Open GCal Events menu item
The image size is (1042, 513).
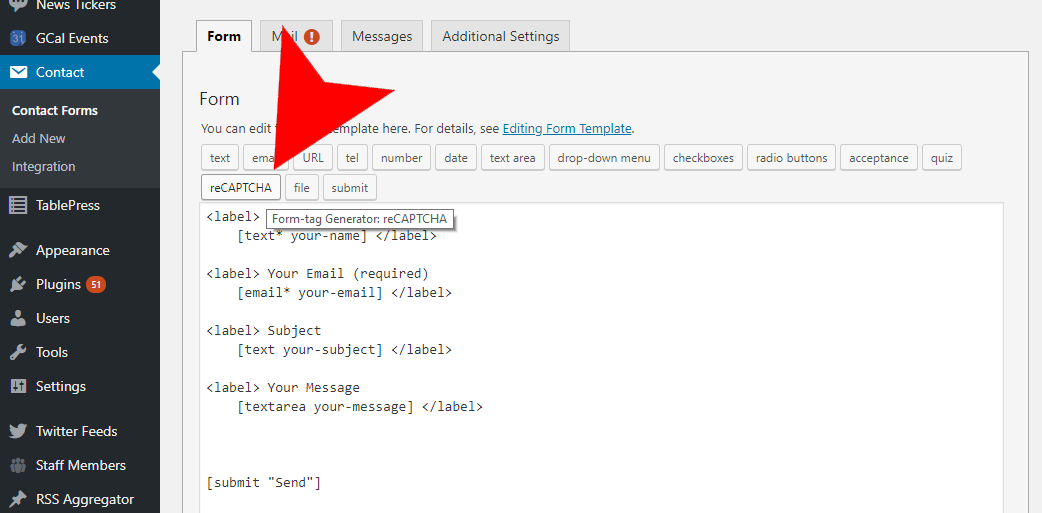72,39
